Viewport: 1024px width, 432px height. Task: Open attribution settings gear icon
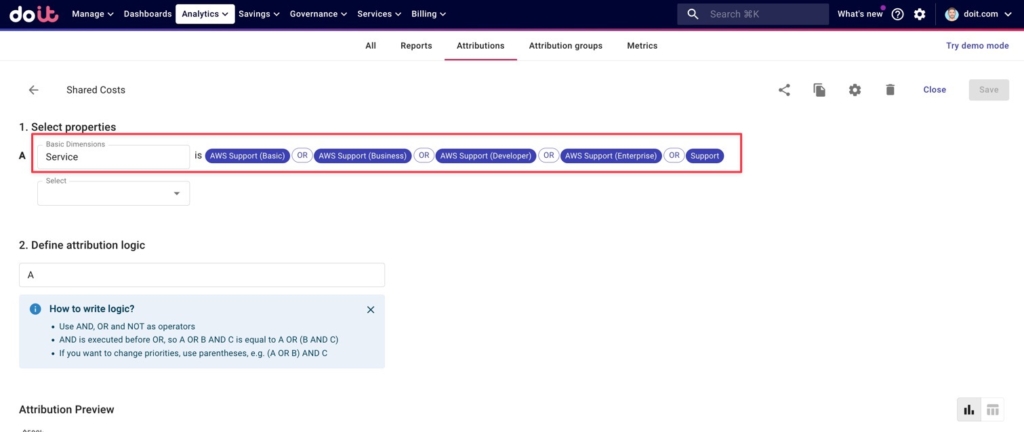[x=854, y=90]
